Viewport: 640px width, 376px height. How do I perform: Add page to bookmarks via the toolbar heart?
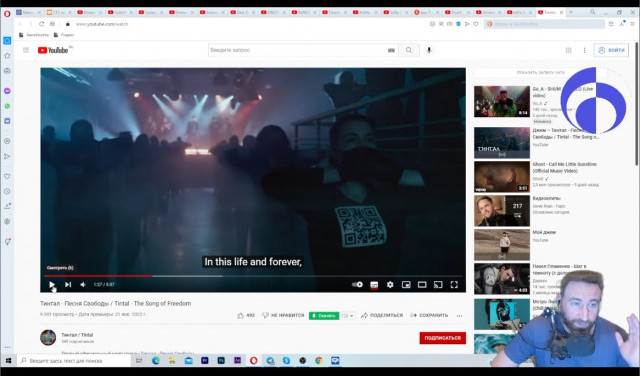476,24
